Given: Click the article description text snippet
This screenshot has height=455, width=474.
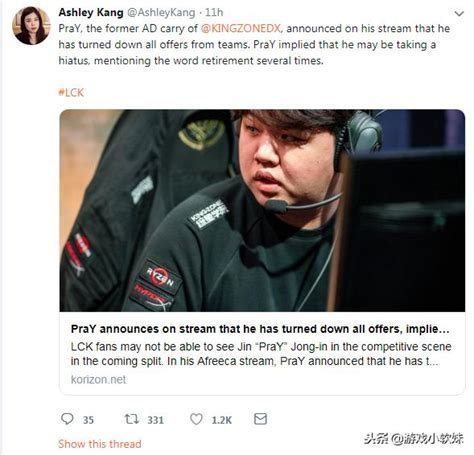Looking at the screenshot, I should [x=261, y=354].
